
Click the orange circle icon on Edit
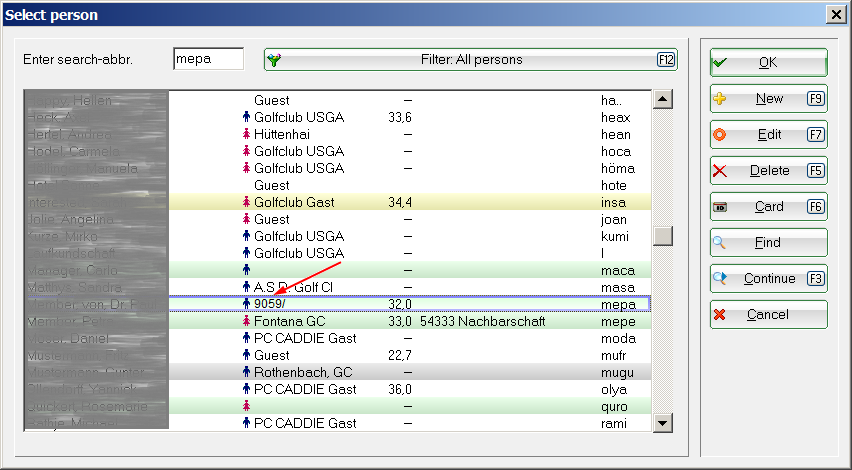click(720, 135)
